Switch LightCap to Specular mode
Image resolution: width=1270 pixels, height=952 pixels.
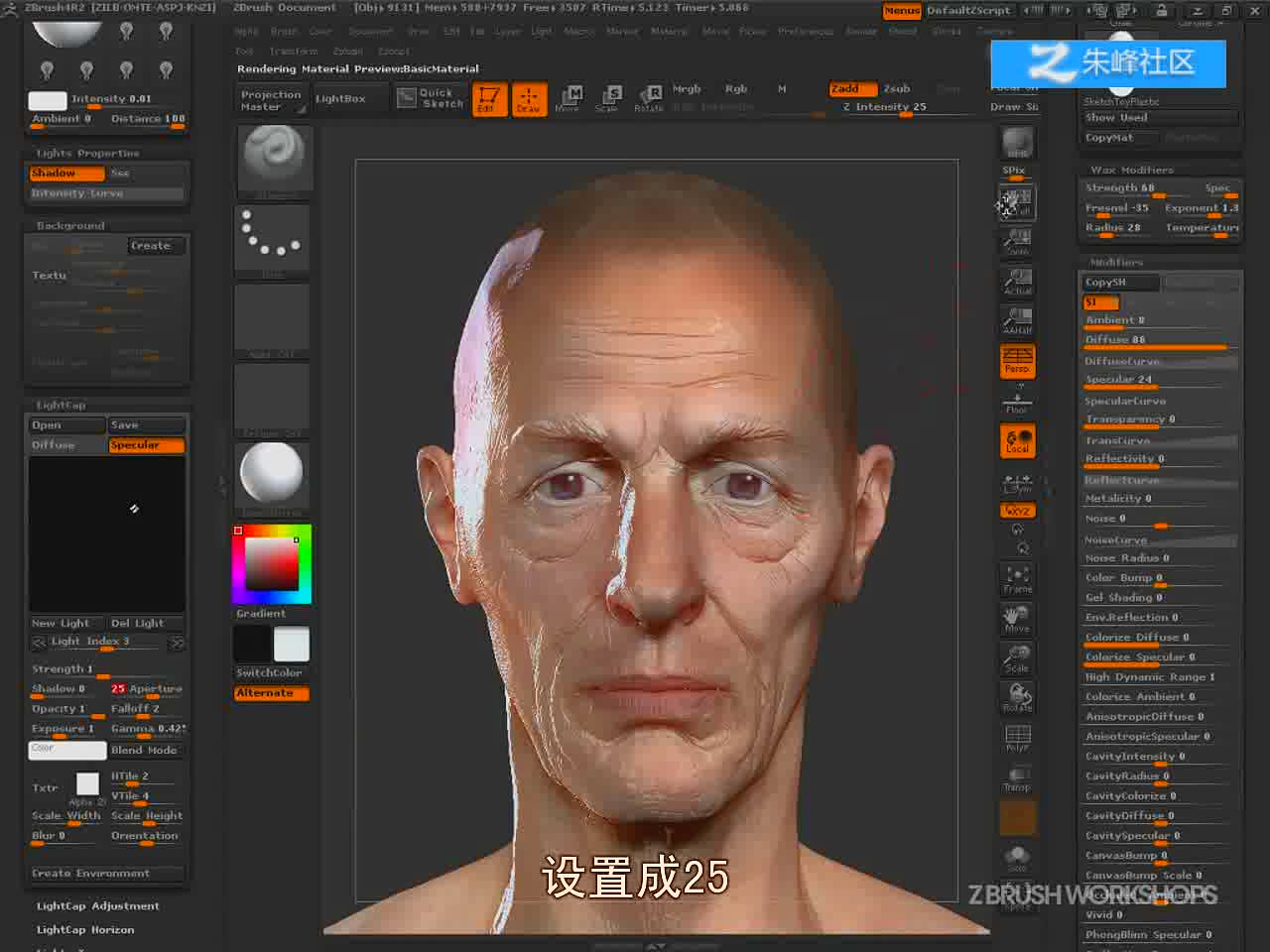[x=146, y=445]
